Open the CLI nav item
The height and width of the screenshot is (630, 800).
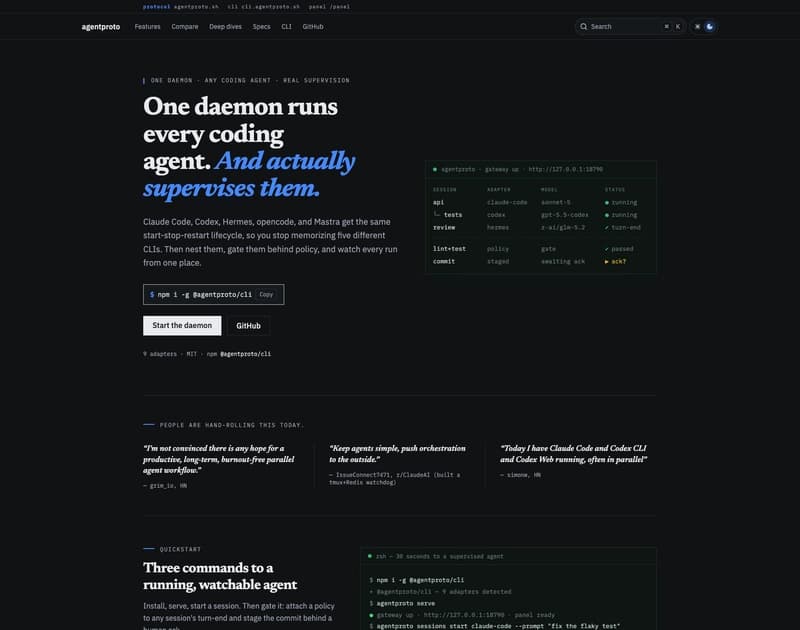click(286, 27)
